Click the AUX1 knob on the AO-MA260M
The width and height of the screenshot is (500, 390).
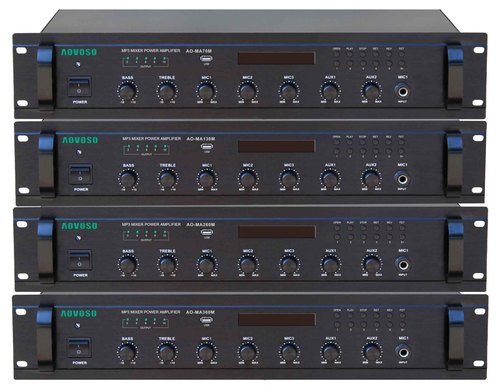point(331,264)
